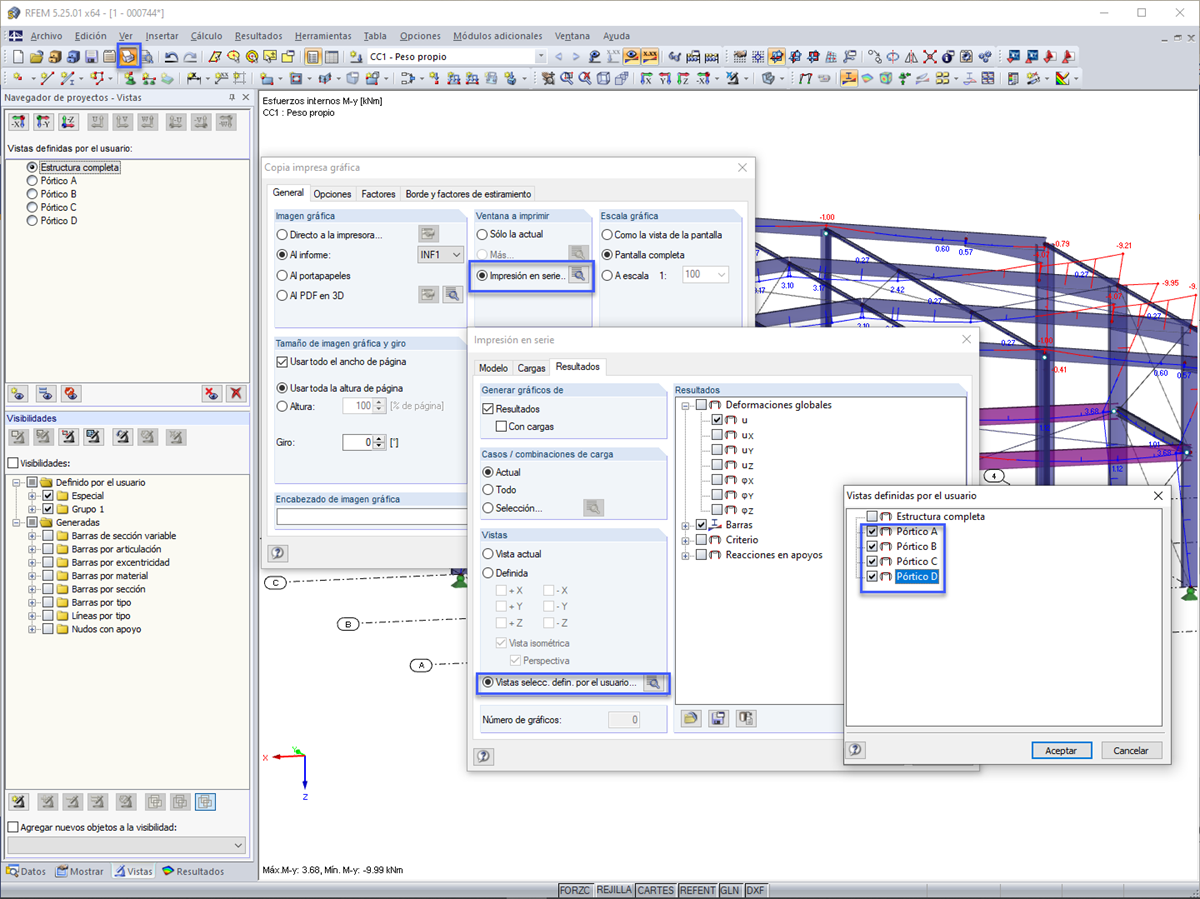Switch to the Opciones tab in print dialog
This screenshot has height=899, width=1200.
click(333, 194)
